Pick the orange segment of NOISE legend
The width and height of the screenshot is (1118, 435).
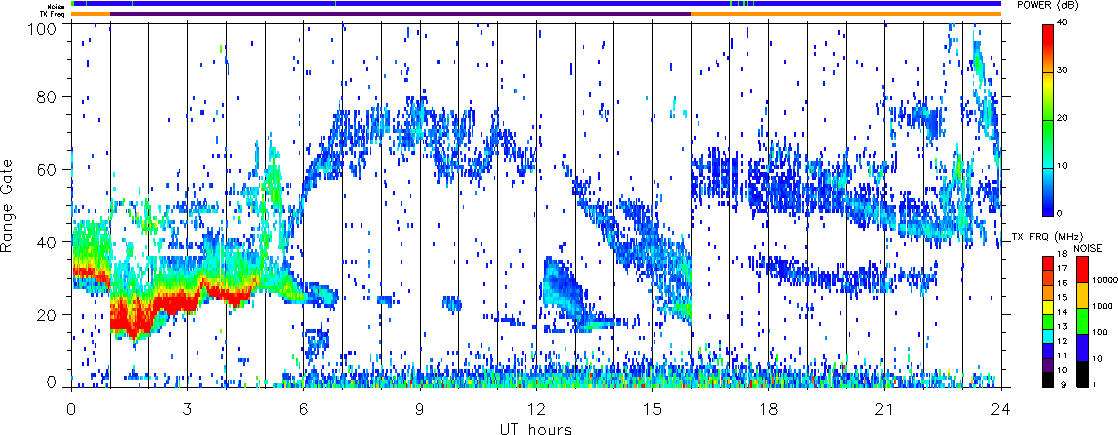click(x=1082, y=295)
